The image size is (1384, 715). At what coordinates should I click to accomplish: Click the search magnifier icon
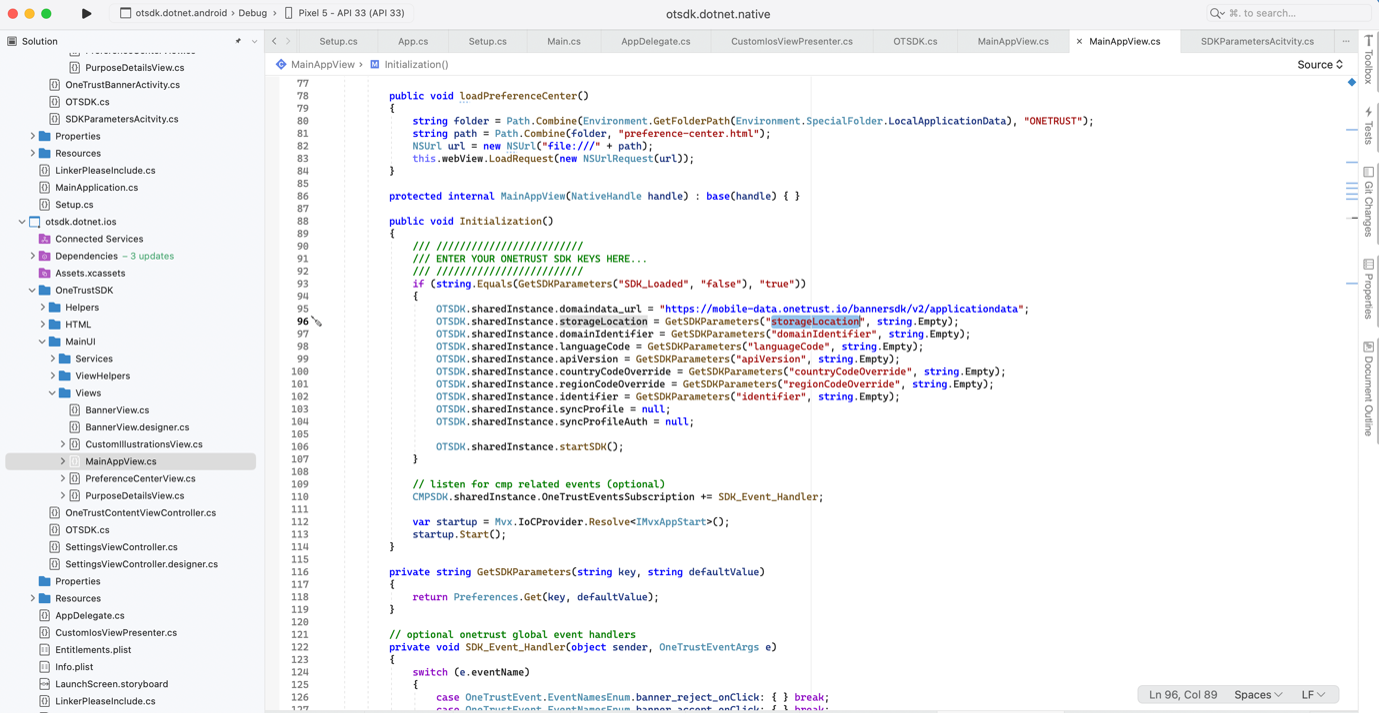tap(1216, 13)
